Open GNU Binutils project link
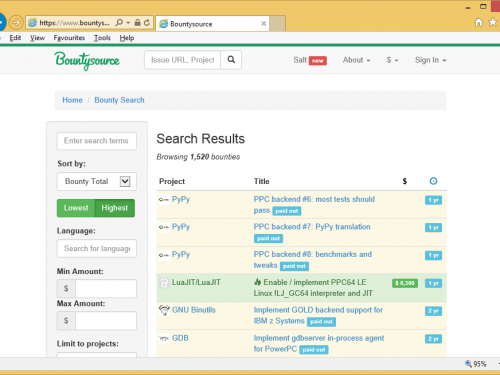Image resolution: width=500 pixels, height=375 pixels. [194, 310]
